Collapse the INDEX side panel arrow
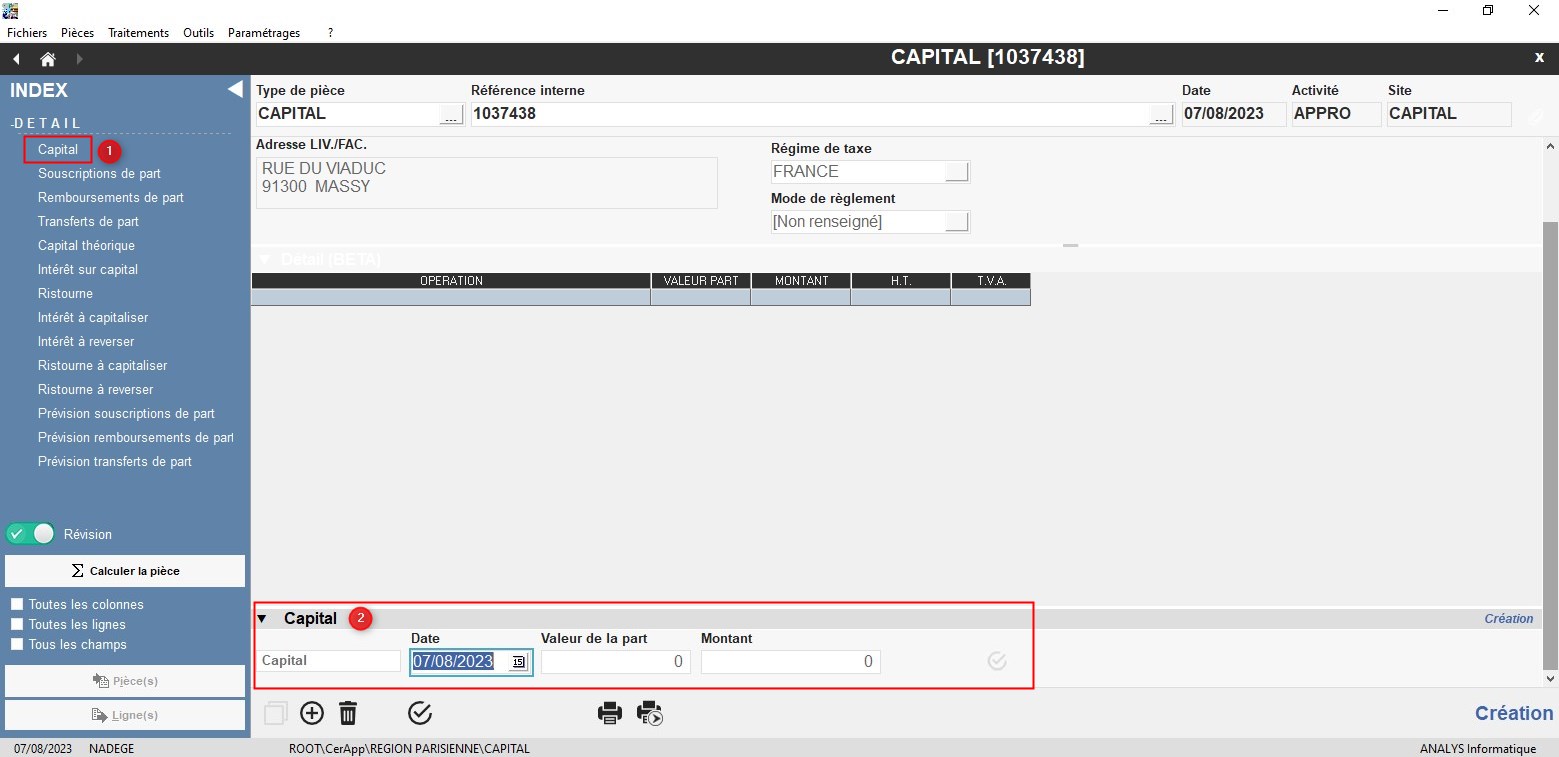Image resolution: width=1559 pixels, height=757 pixels. pos(235,90)
